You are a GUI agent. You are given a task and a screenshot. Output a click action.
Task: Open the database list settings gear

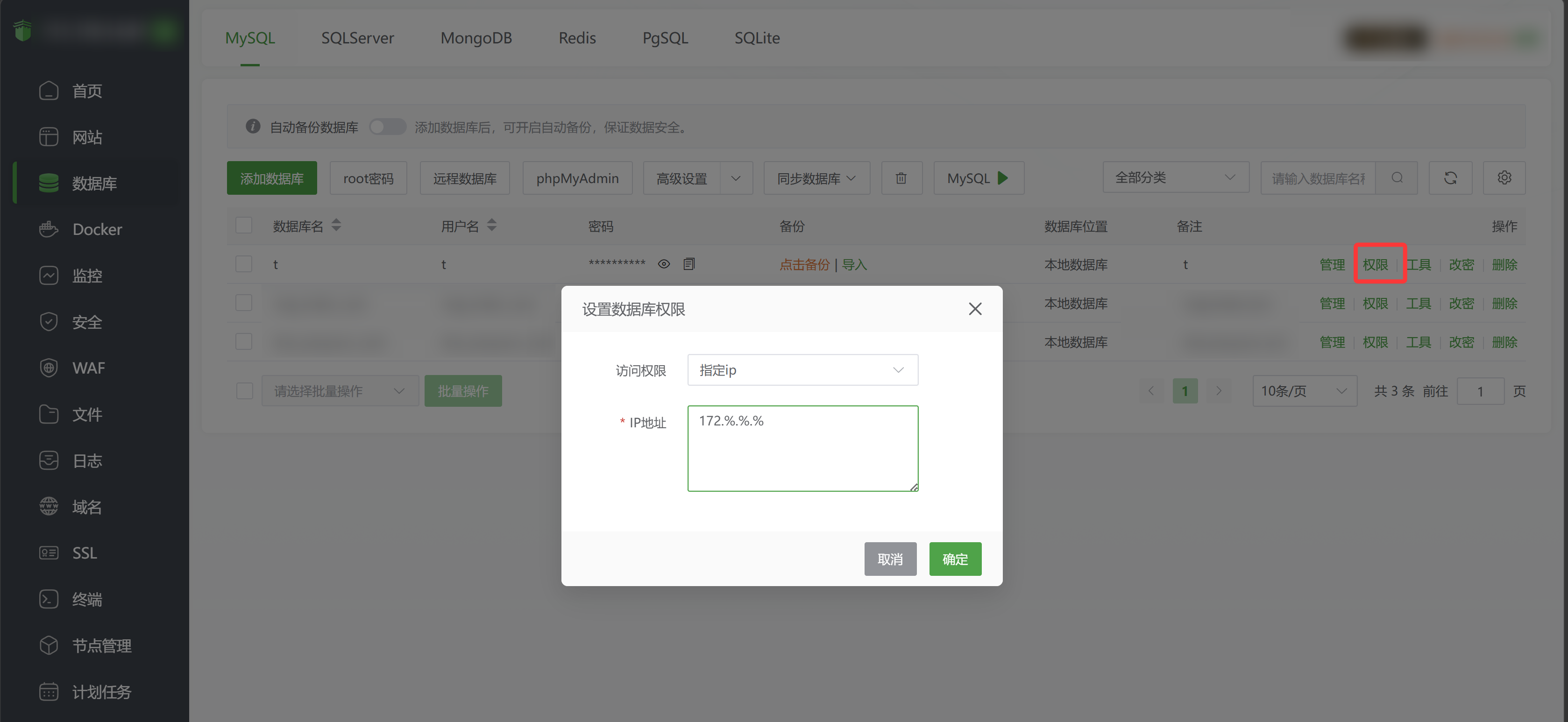click(1504, 178)
